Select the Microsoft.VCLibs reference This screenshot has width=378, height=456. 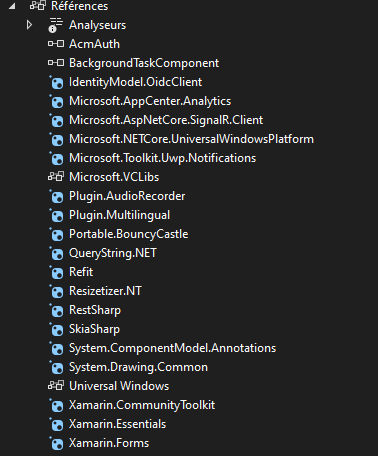(x=114, y=177)
